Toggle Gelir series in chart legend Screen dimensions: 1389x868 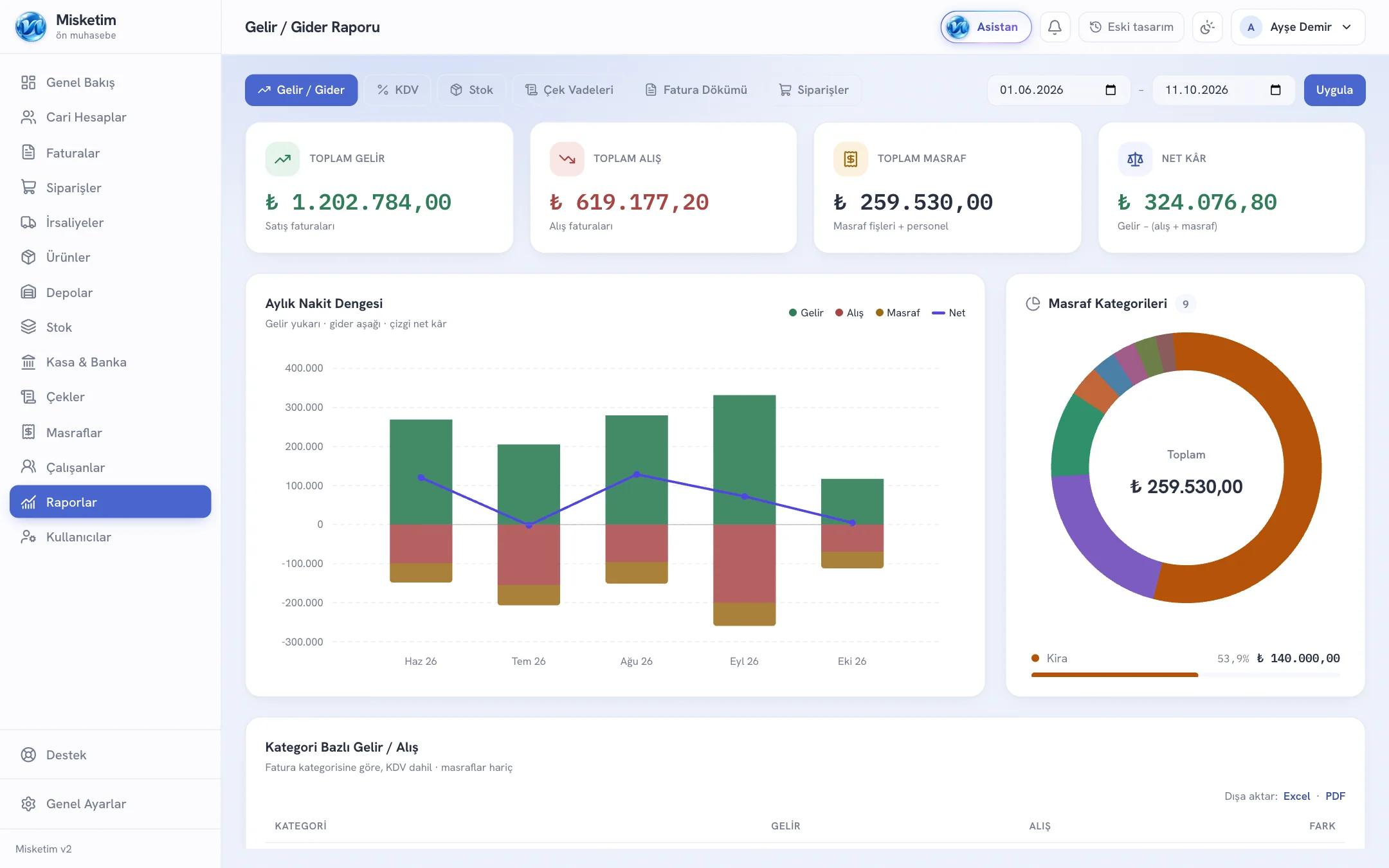[806, 312]
